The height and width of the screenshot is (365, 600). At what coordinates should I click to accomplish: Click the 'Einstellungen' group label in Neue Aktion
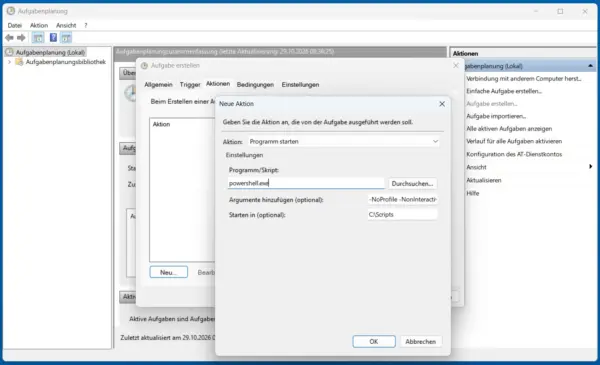pos(244,155)
